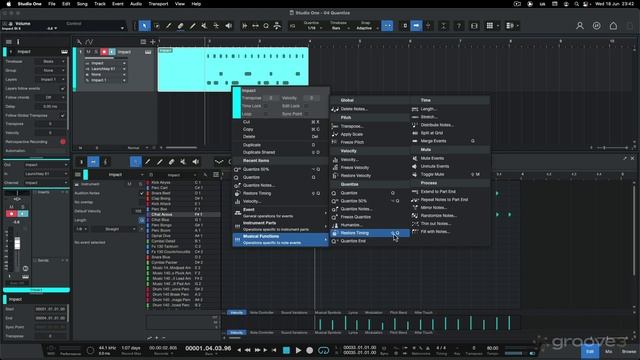Click Duplicate Shared in context menu
The height and width of the screenshot is (360, 640).
pos(281,152)
